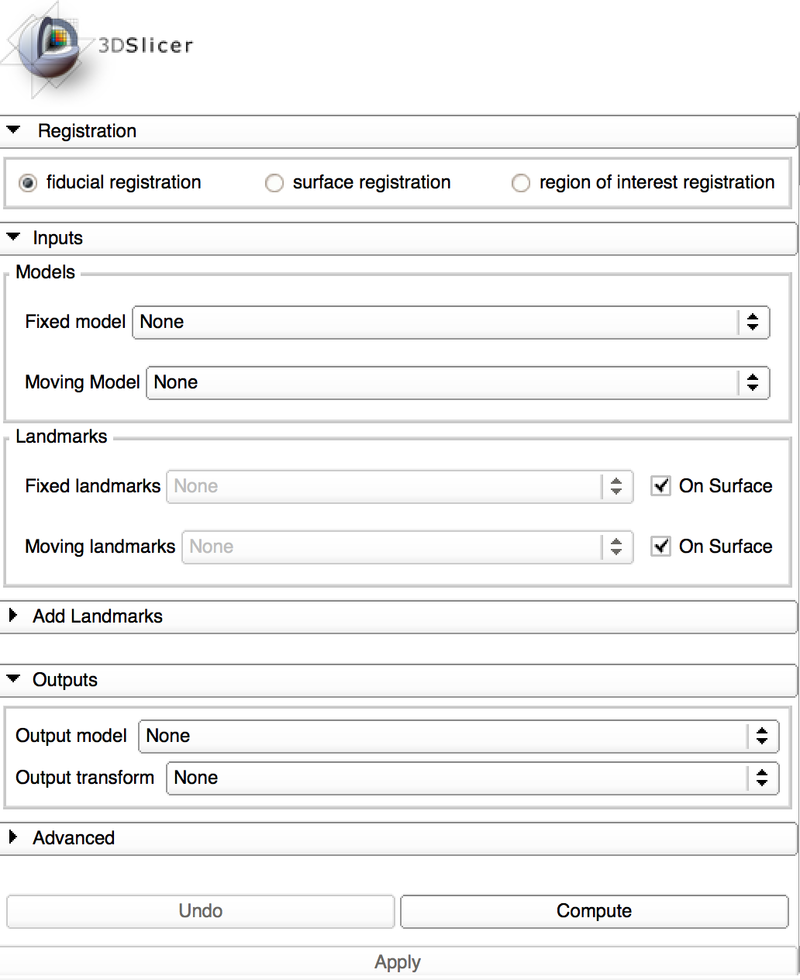Screen dimensions: 800x980
Task: Select the fiducial registration radio button
Action: 25,183
